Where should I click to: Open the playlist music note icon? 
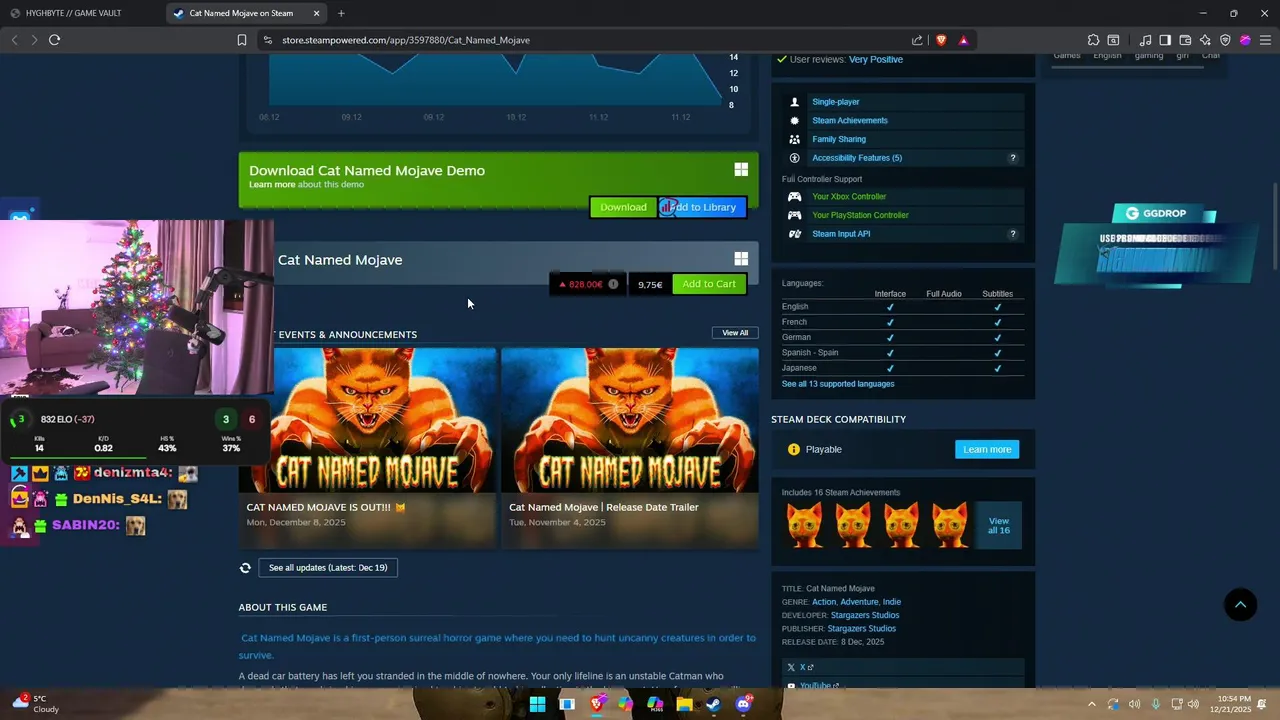[1146, 40]
